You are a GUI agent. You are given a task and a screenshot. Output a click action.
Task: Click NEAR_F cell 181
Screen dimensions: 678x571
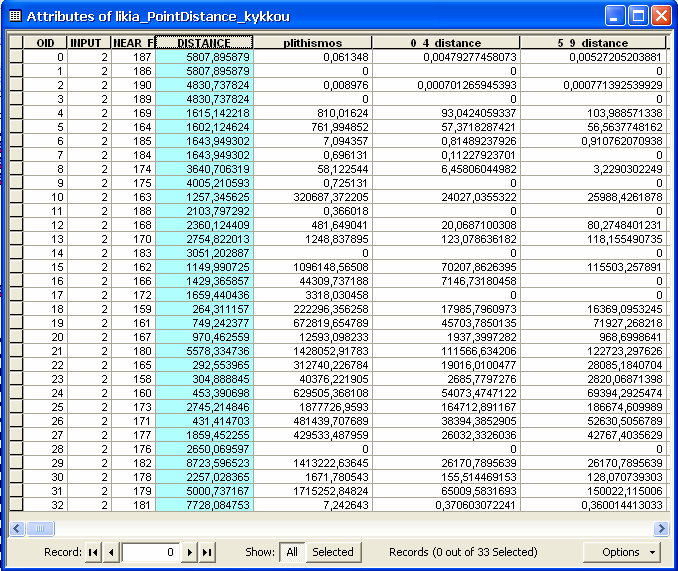(x=133, y=505)
